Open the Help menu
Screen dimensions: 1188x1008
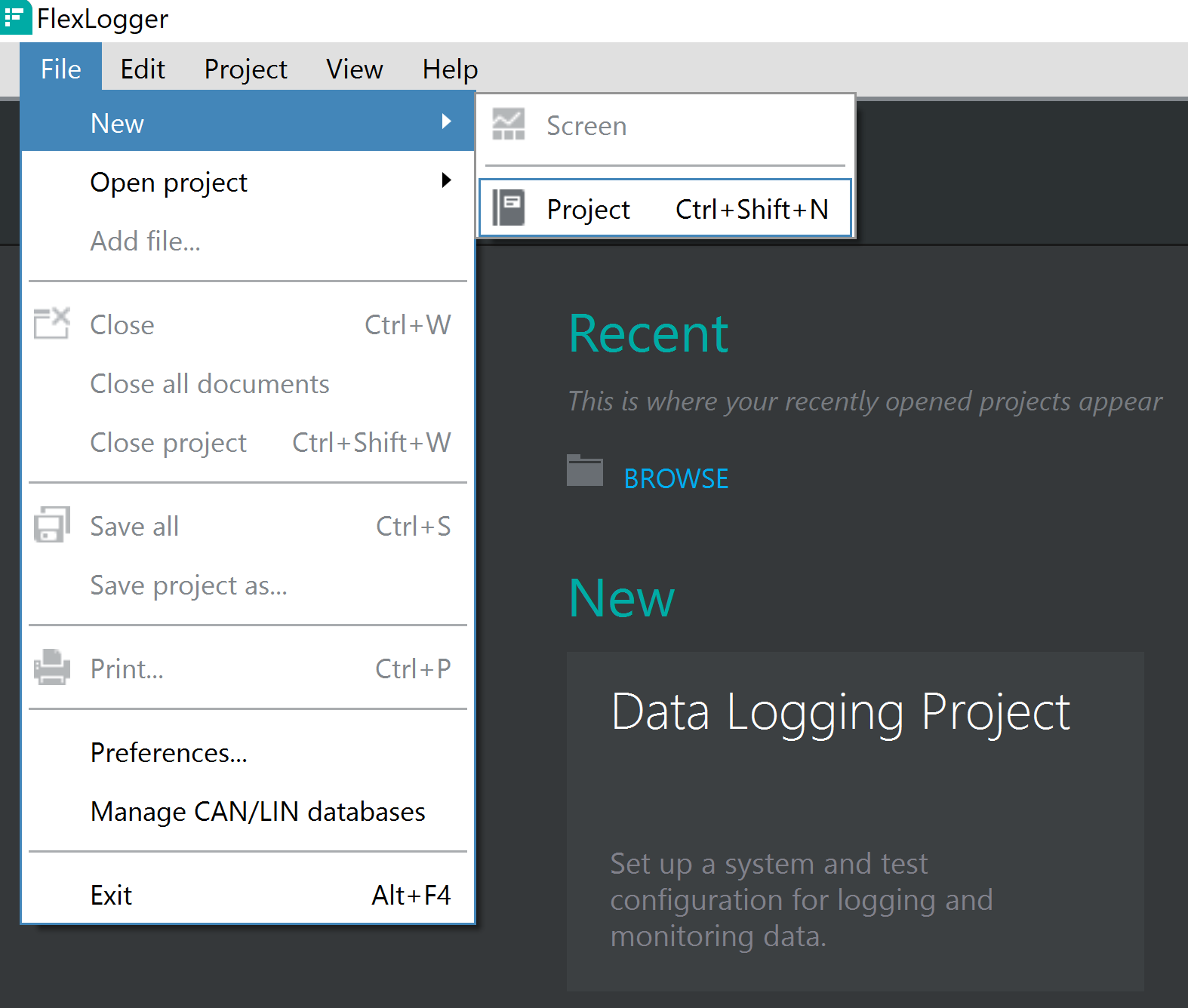[450, 69]
